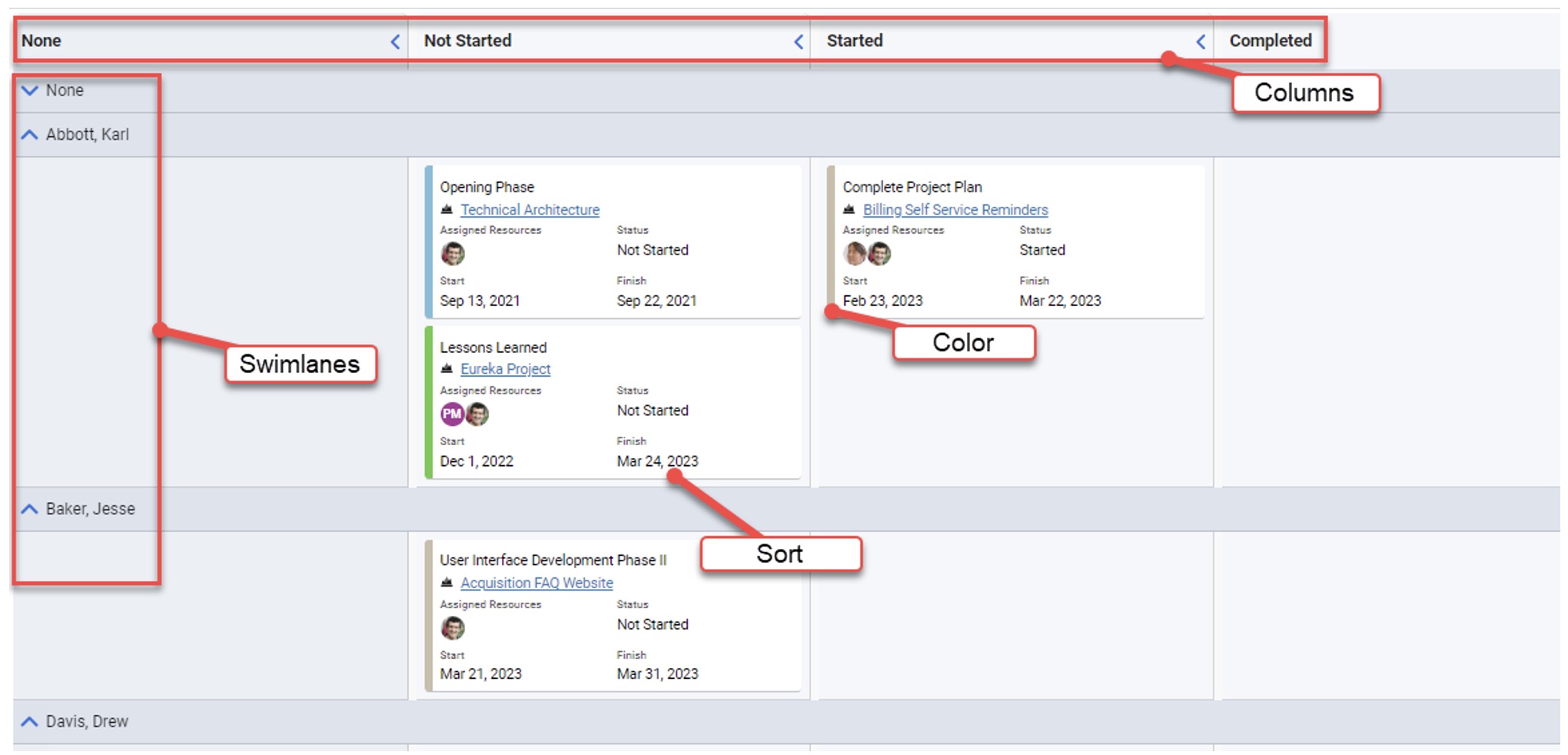
Task: Click resource avatar on Opening Phase card
Action: pyautogui.click(x=453, y=254)
